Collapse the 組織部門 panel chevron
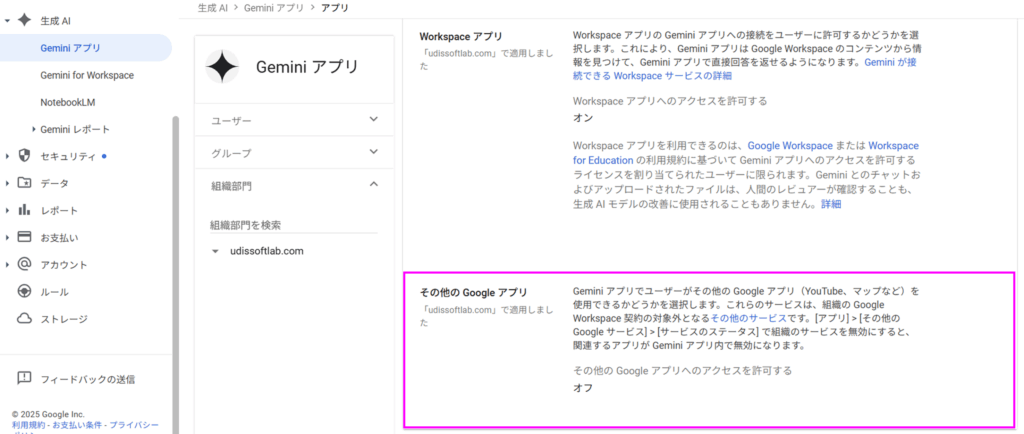This screenshot has width=1024, height=434. (x=374, y=184)
